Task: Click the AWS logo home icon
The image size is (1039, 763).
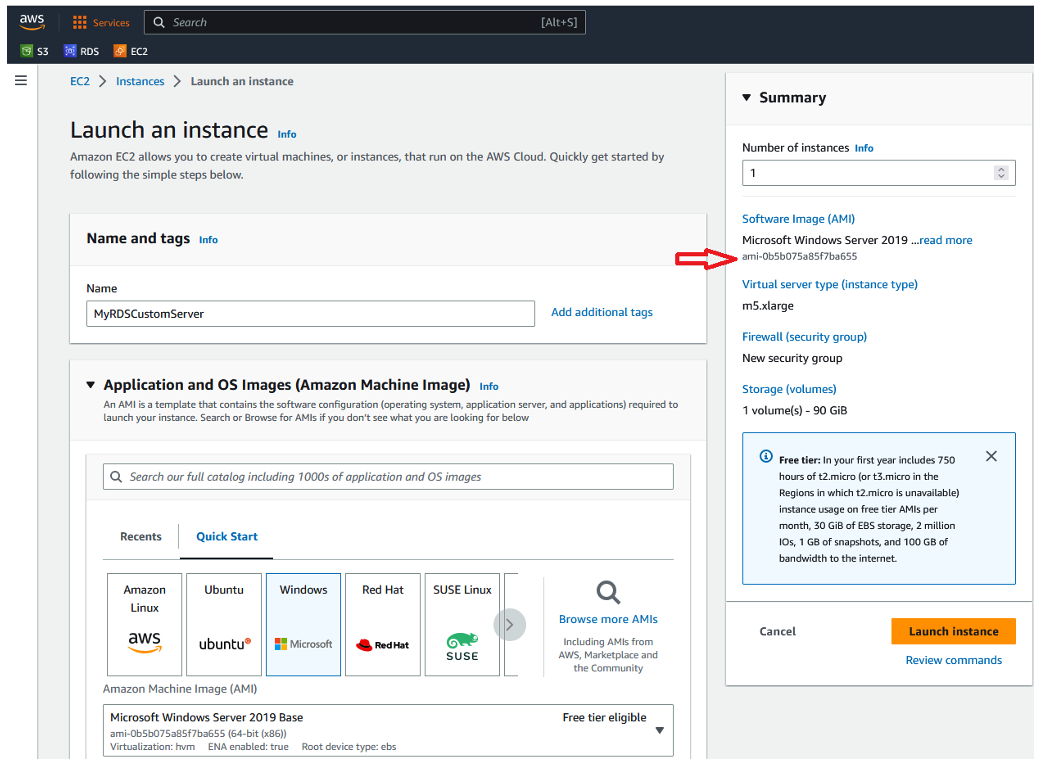Action: coord(32,22)
